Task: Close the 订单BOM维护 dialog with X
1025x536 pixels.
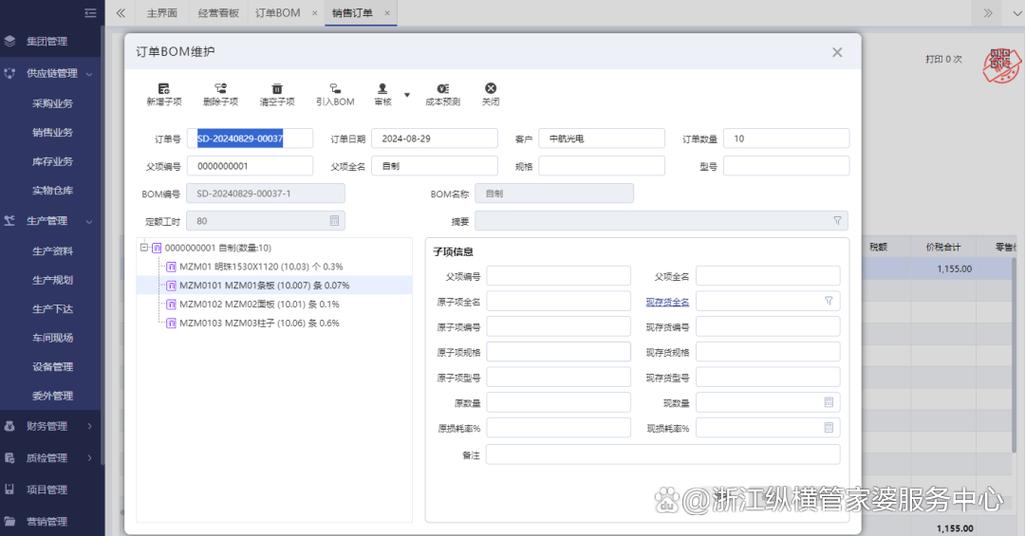Action: coord(837,52)
